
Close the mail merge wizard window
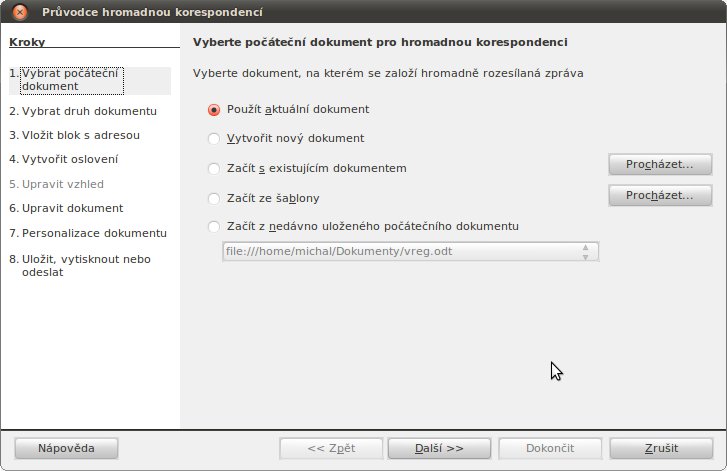pos(20,12)
